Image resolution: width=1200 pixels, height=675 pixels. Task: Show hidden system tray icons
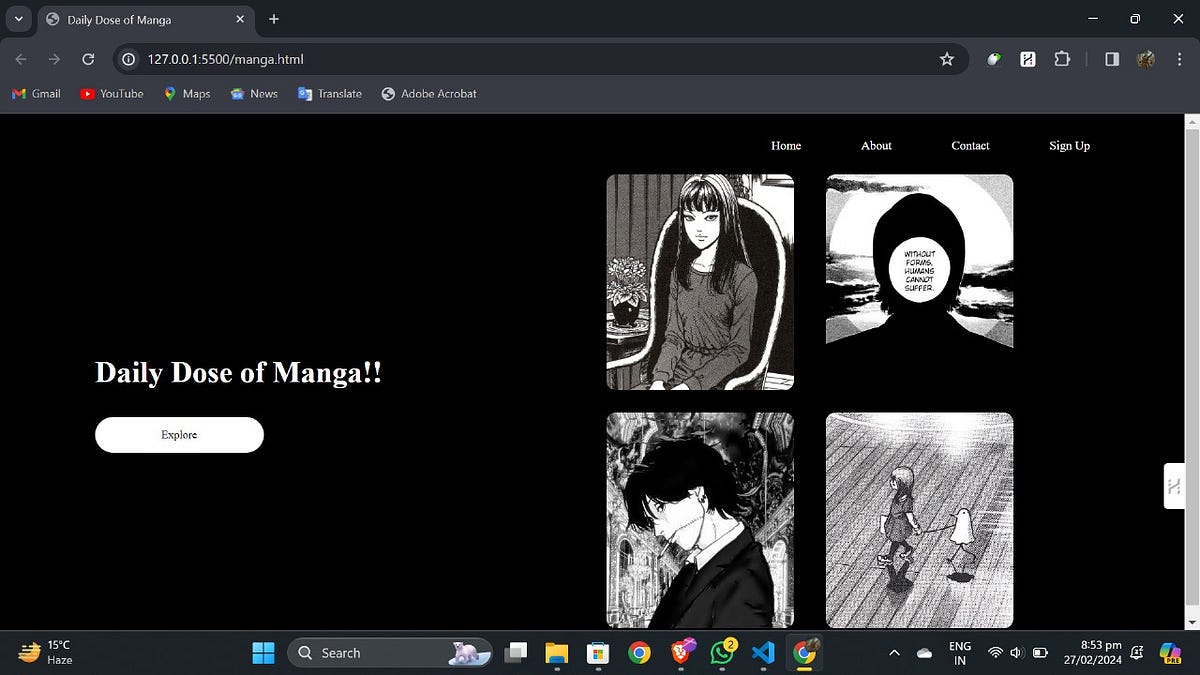pyautogui.click(x=895, y=653)
